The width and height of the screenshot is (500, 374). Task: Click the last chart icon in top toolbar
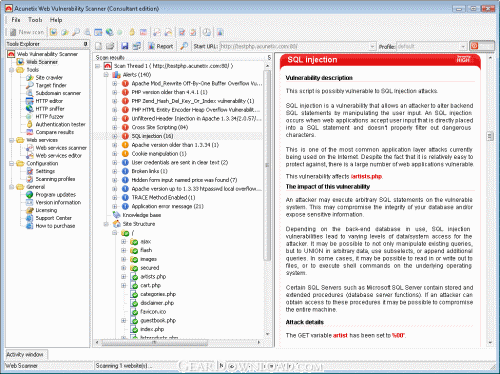tap(220, 32)
